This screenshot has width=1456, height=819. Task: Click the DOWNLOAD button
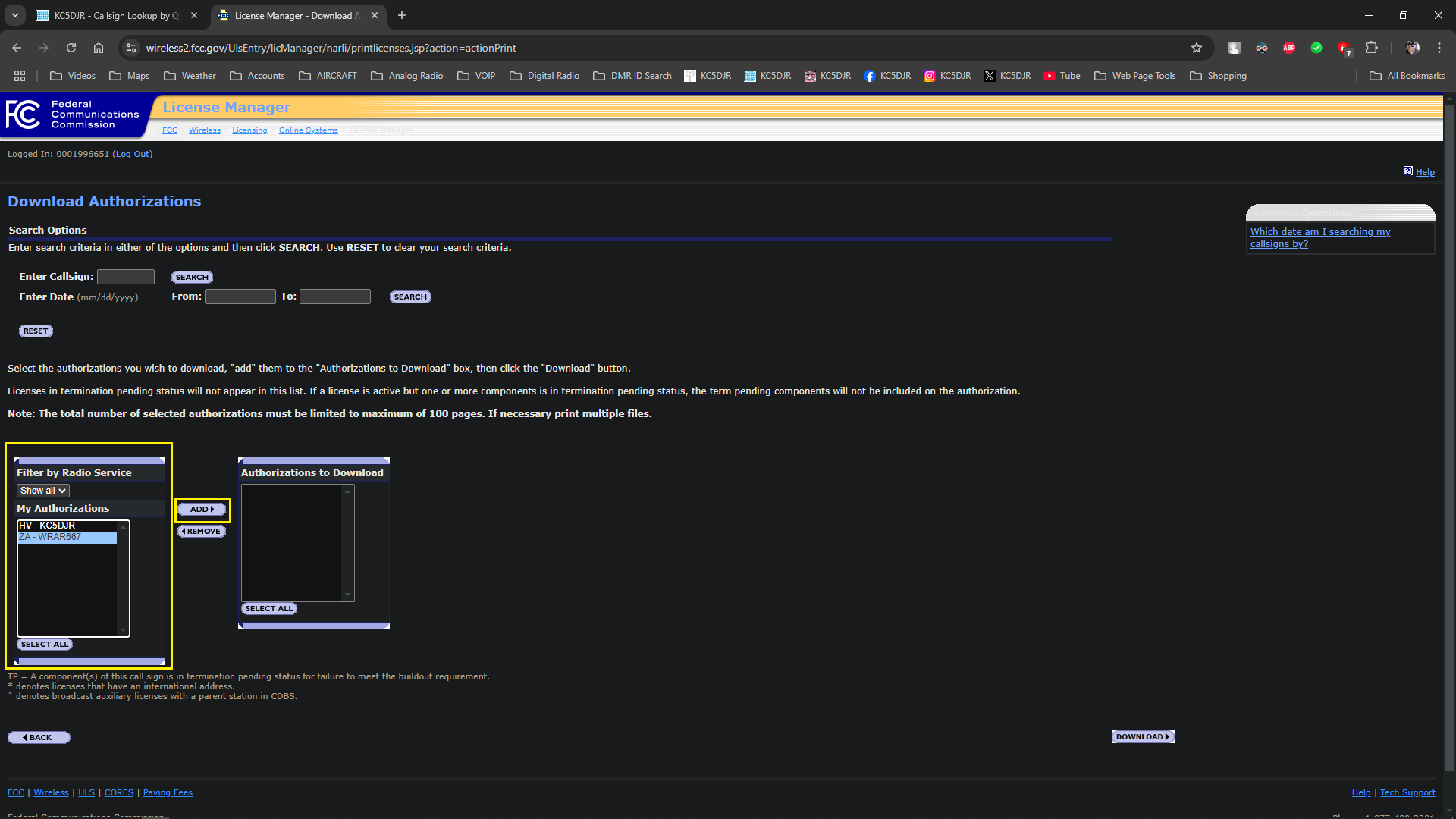[1142, 737]
